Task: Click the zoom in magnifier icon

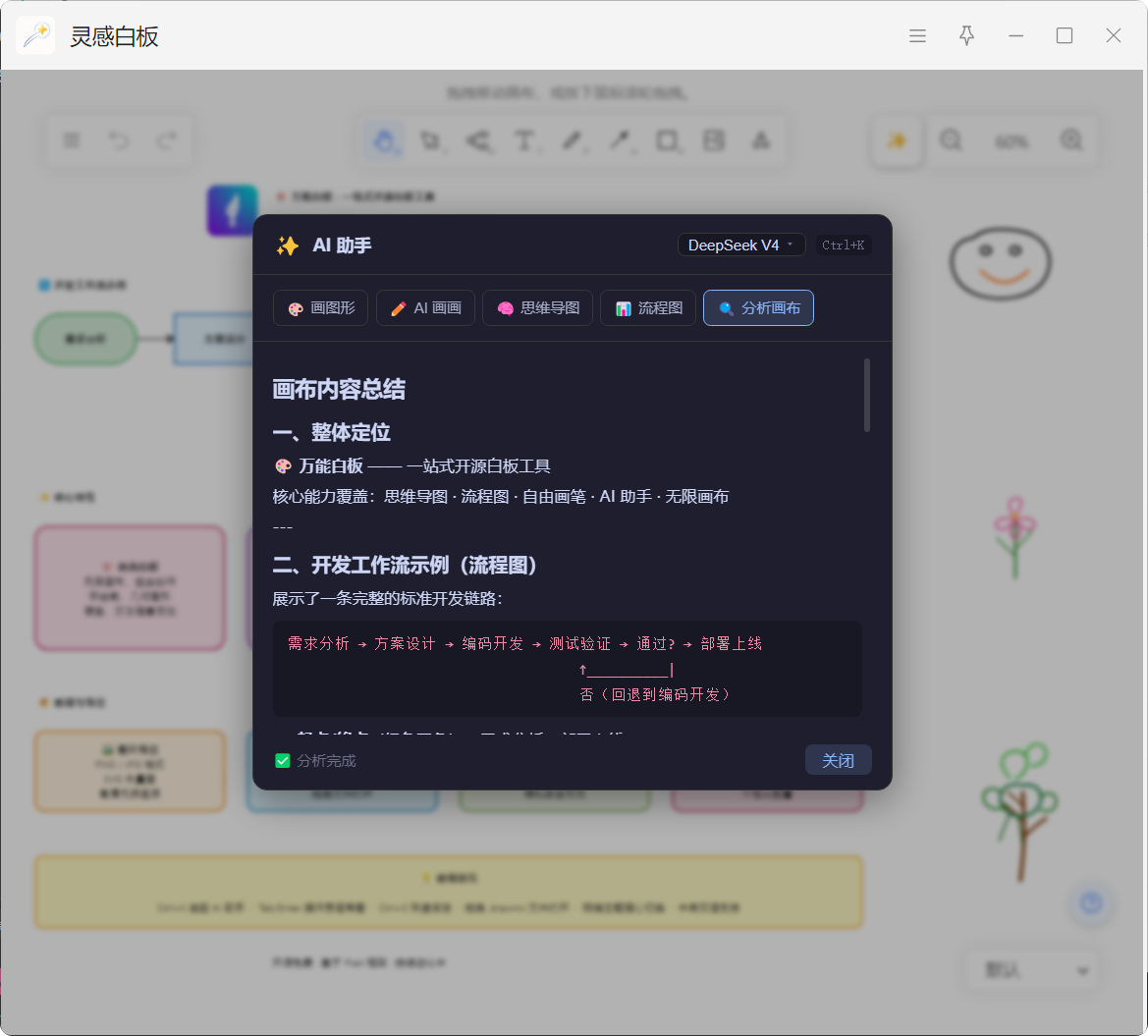Action: pos(1071,139)
